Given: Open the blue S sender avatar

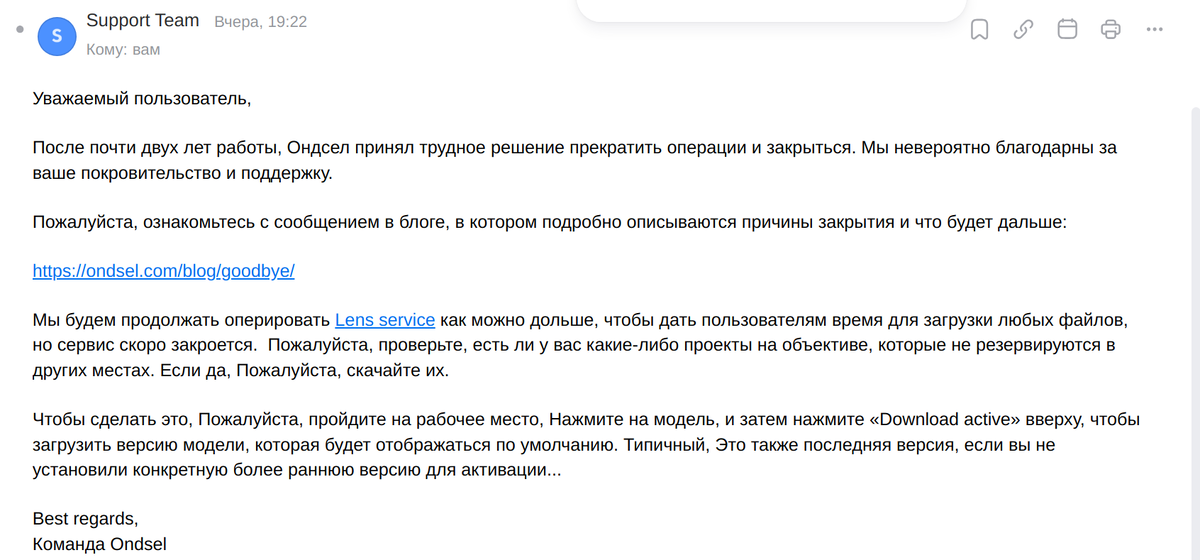Looking at the screenshot, I should pyautogui.click(x=56, y=36).
